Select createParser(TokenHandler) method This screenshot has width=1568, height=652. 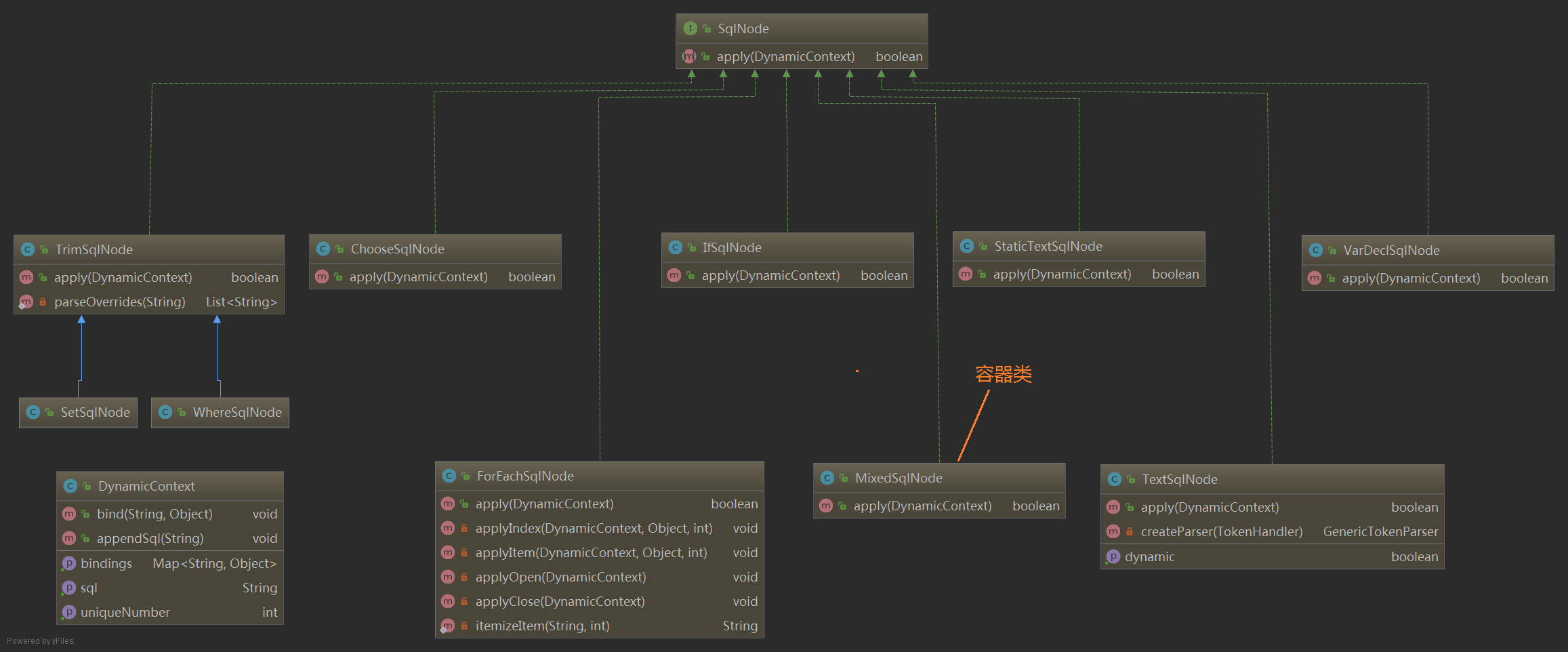click(1222, 531)
